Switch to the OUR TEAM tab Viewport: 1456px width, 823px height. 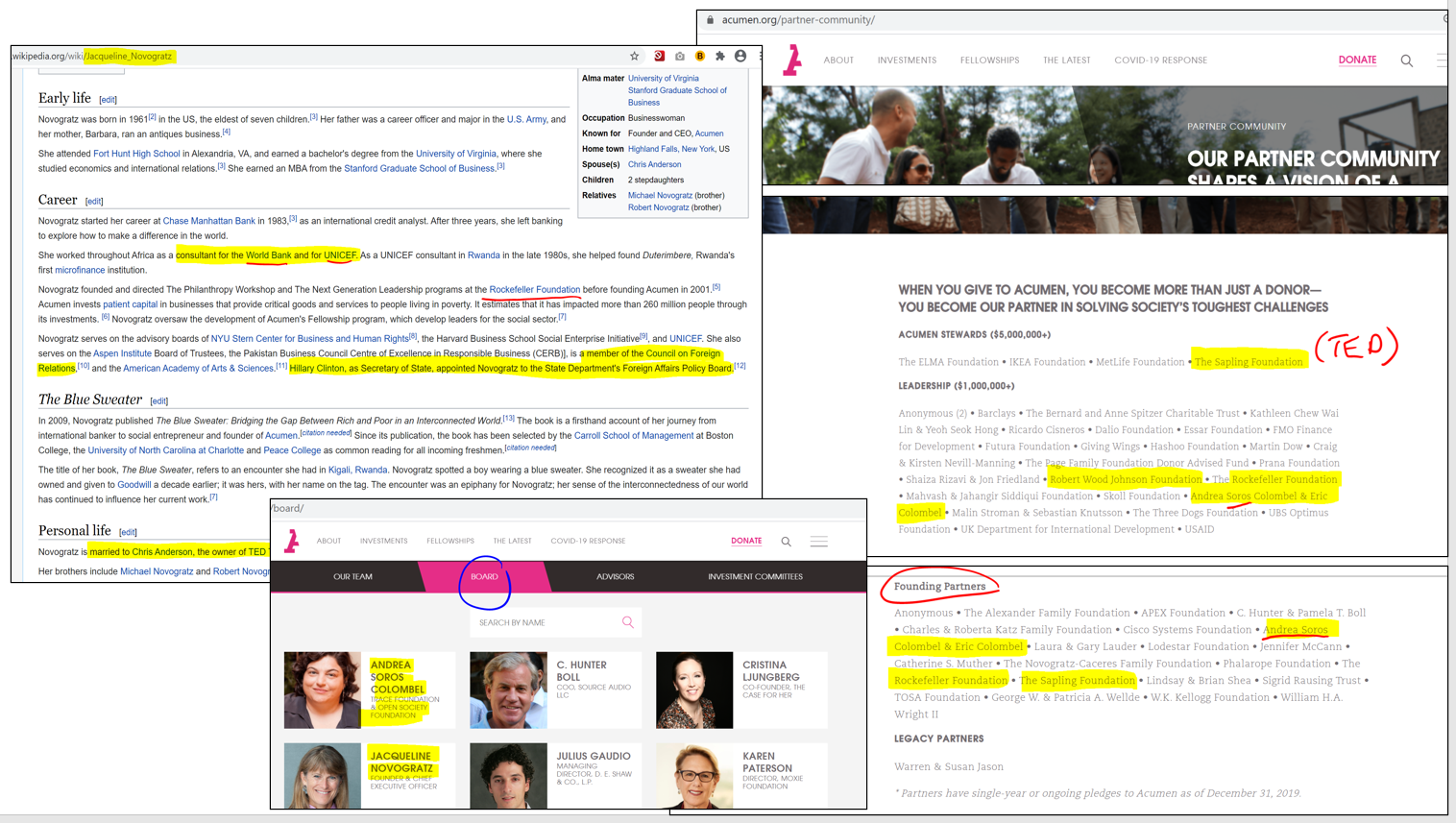pyautogui.click(x=352, y=576)
